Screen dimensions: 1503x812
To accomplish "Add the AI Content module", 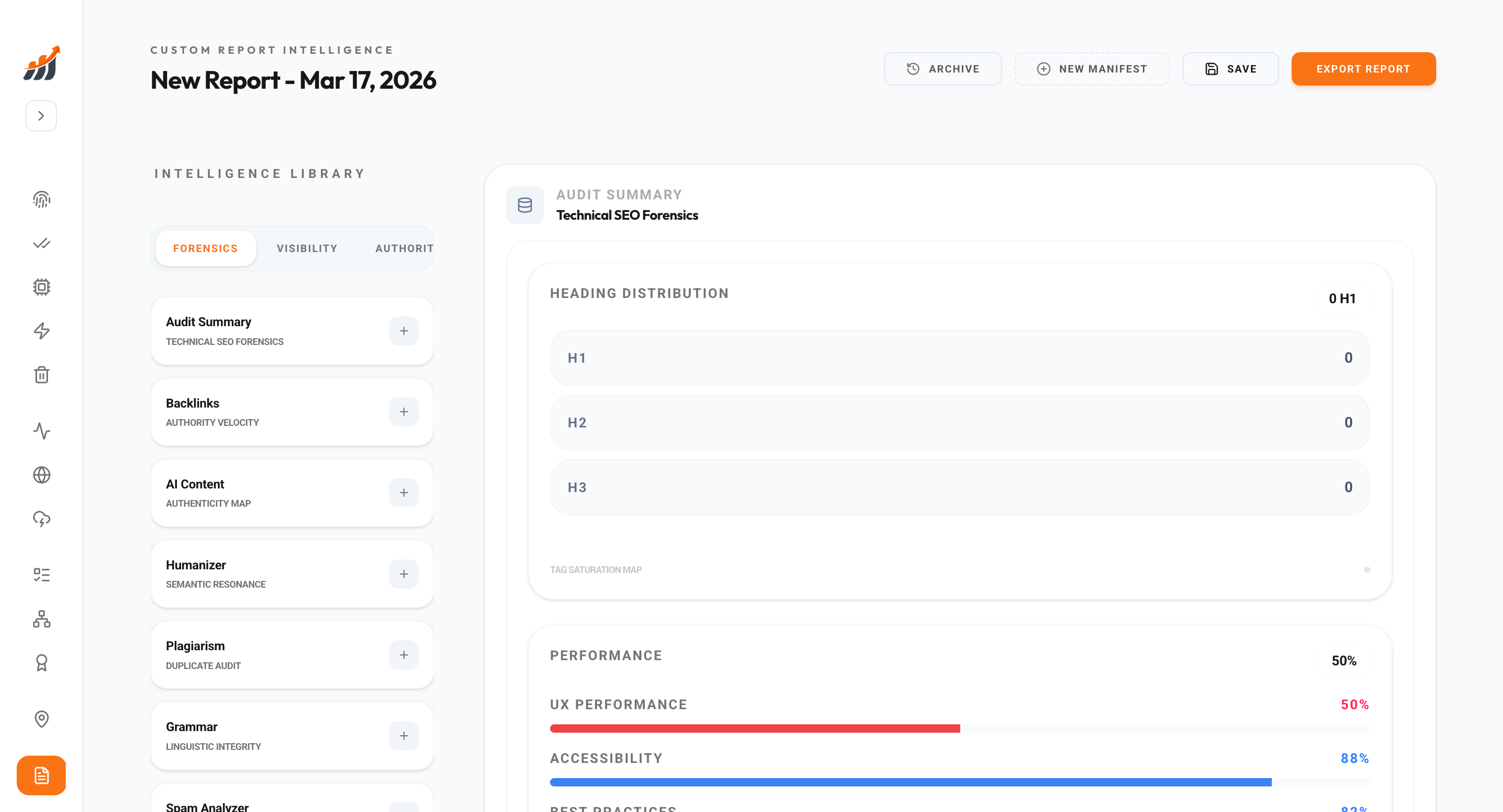I will (403, 493).
